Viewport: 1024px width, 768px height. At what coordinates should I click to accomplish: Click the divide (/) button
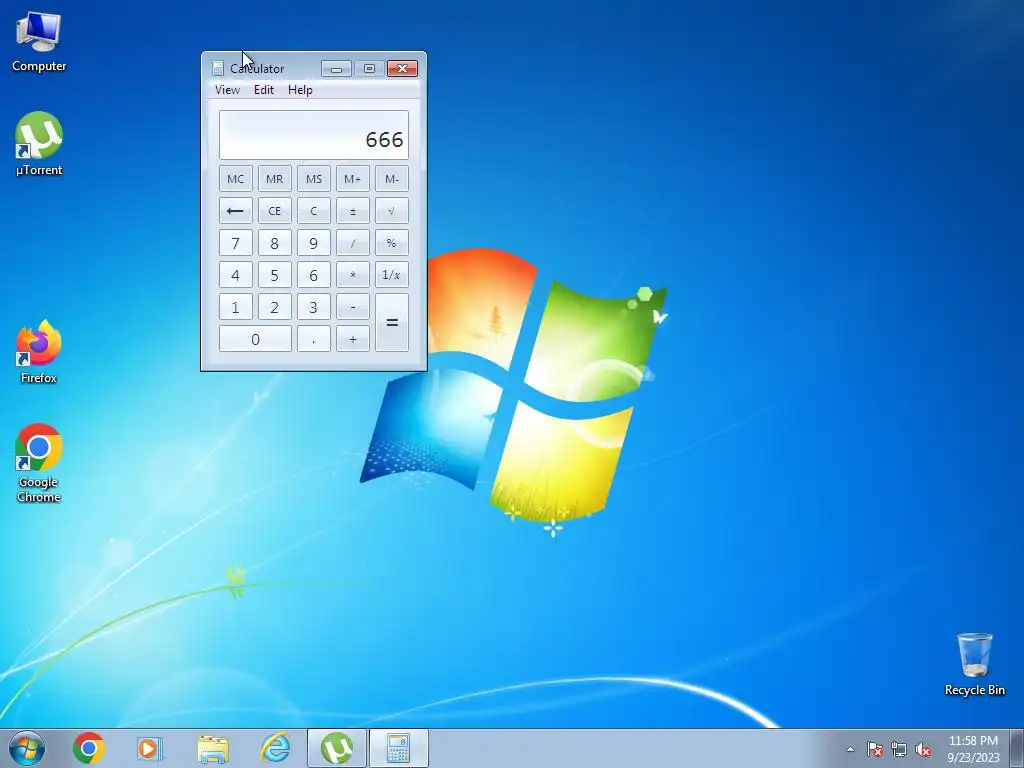(x=353, y=243)
